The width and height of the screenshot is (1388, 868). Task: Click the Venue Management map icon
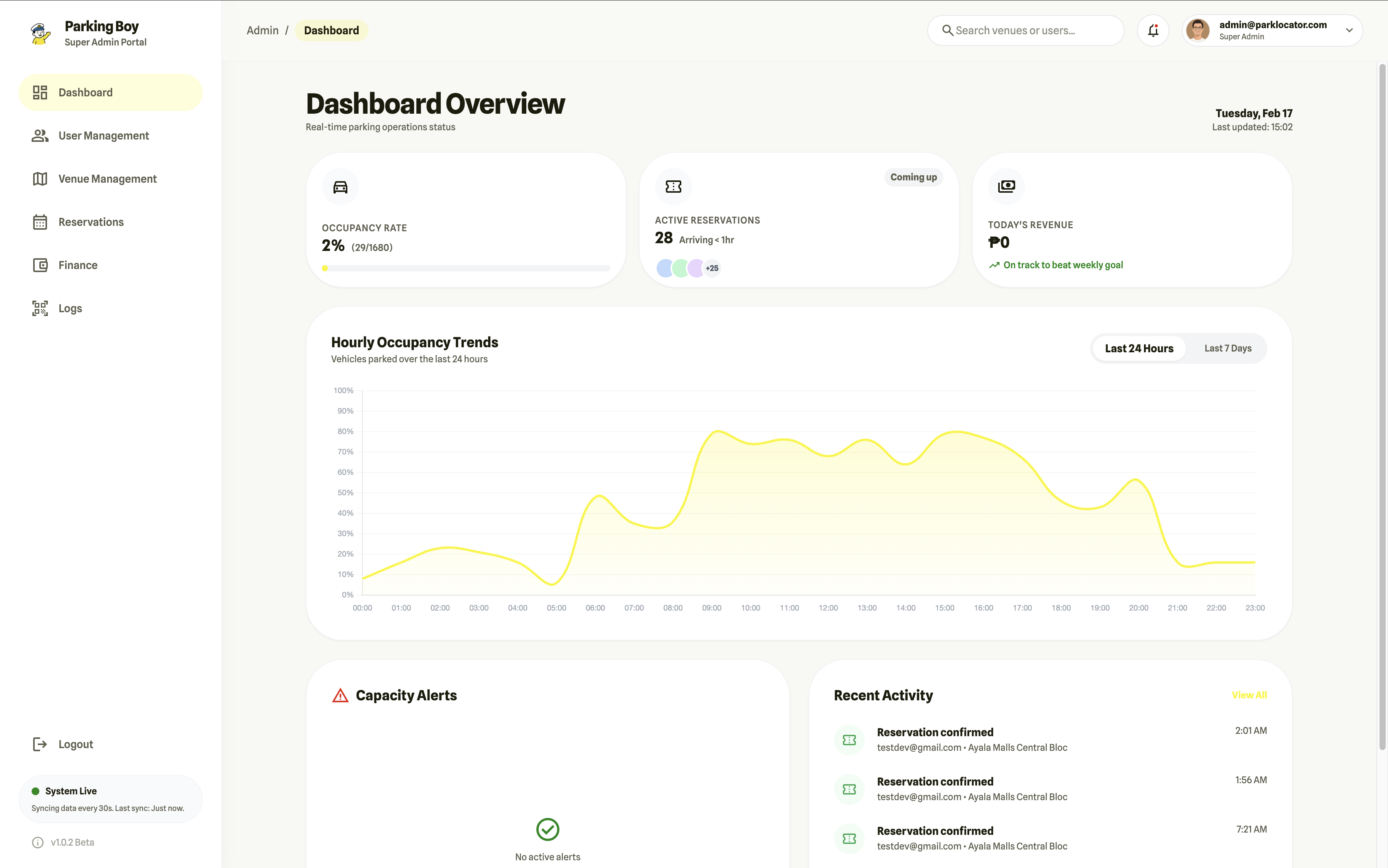coord(40,178)
